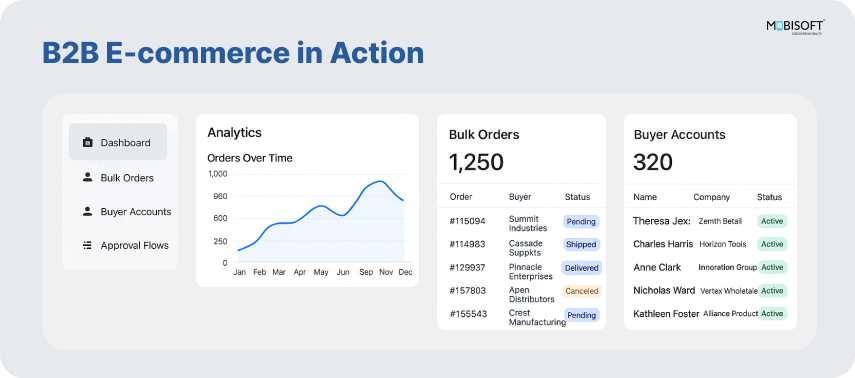Screen dimensions: 855x378
Task: Click the buyer Apen Distributors
Action: (x=532, y=295)
